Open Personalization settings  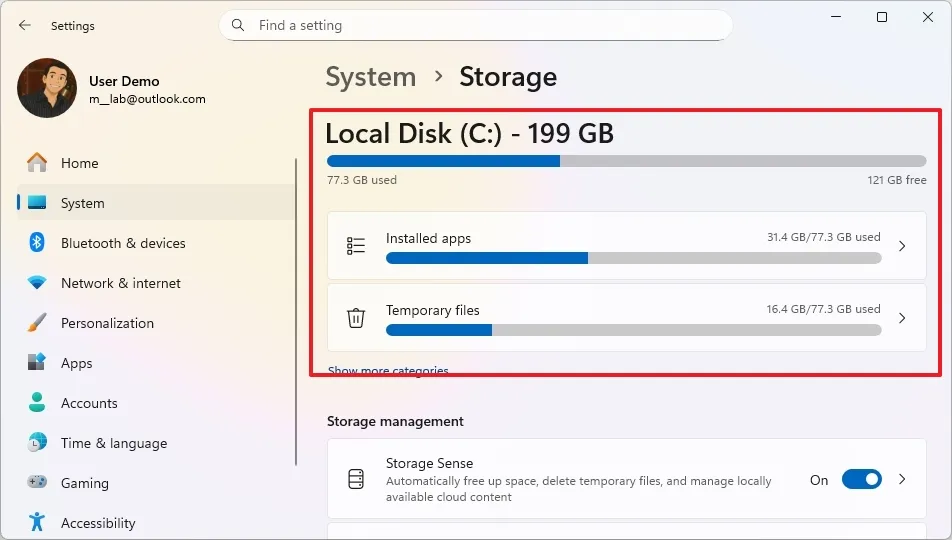point(156,323)
